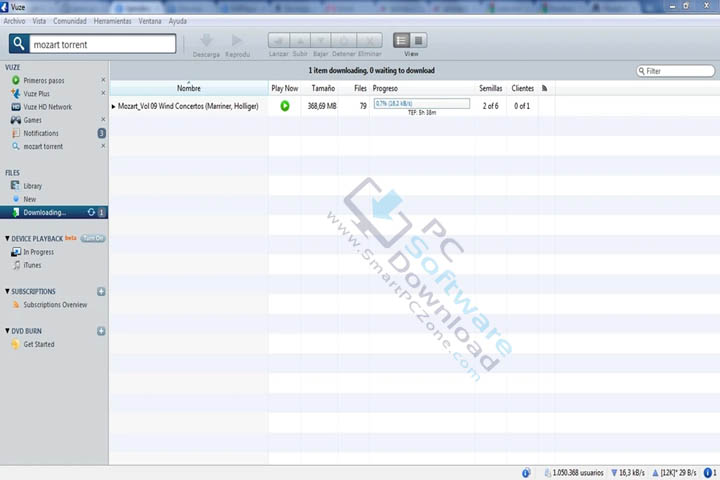Screen dimensions: 720x480
Task: Open Games in the sidebar
Action: click(33, 120)
